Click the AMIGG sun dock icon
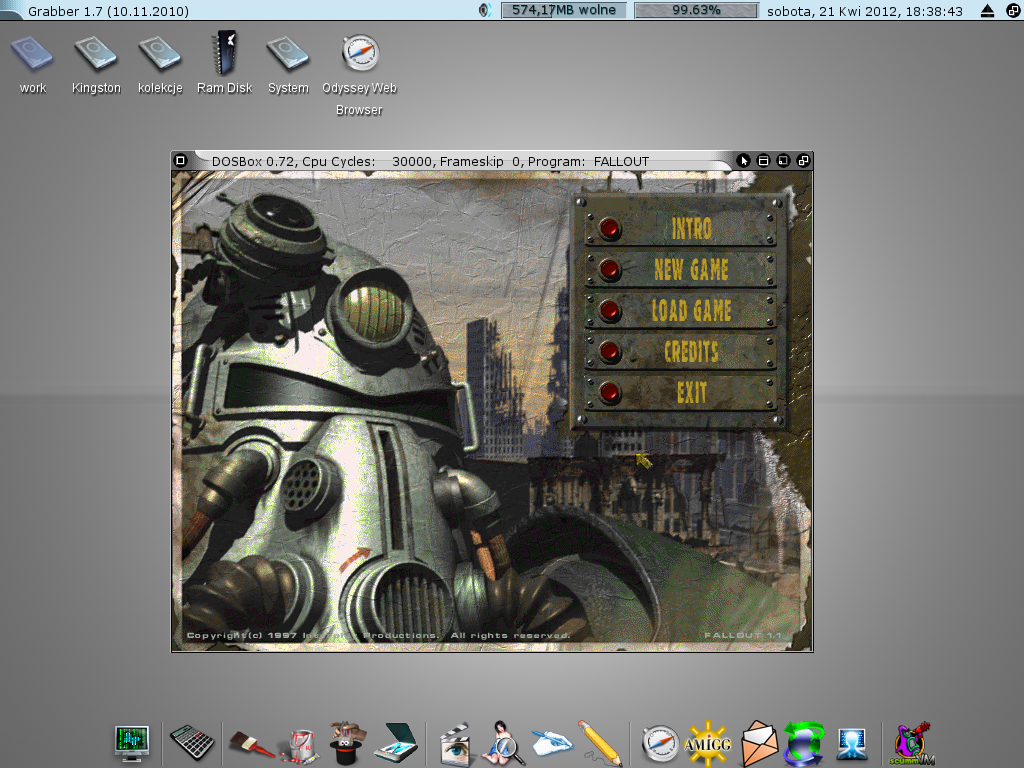 pyautogui.click(x=707, y=743)
